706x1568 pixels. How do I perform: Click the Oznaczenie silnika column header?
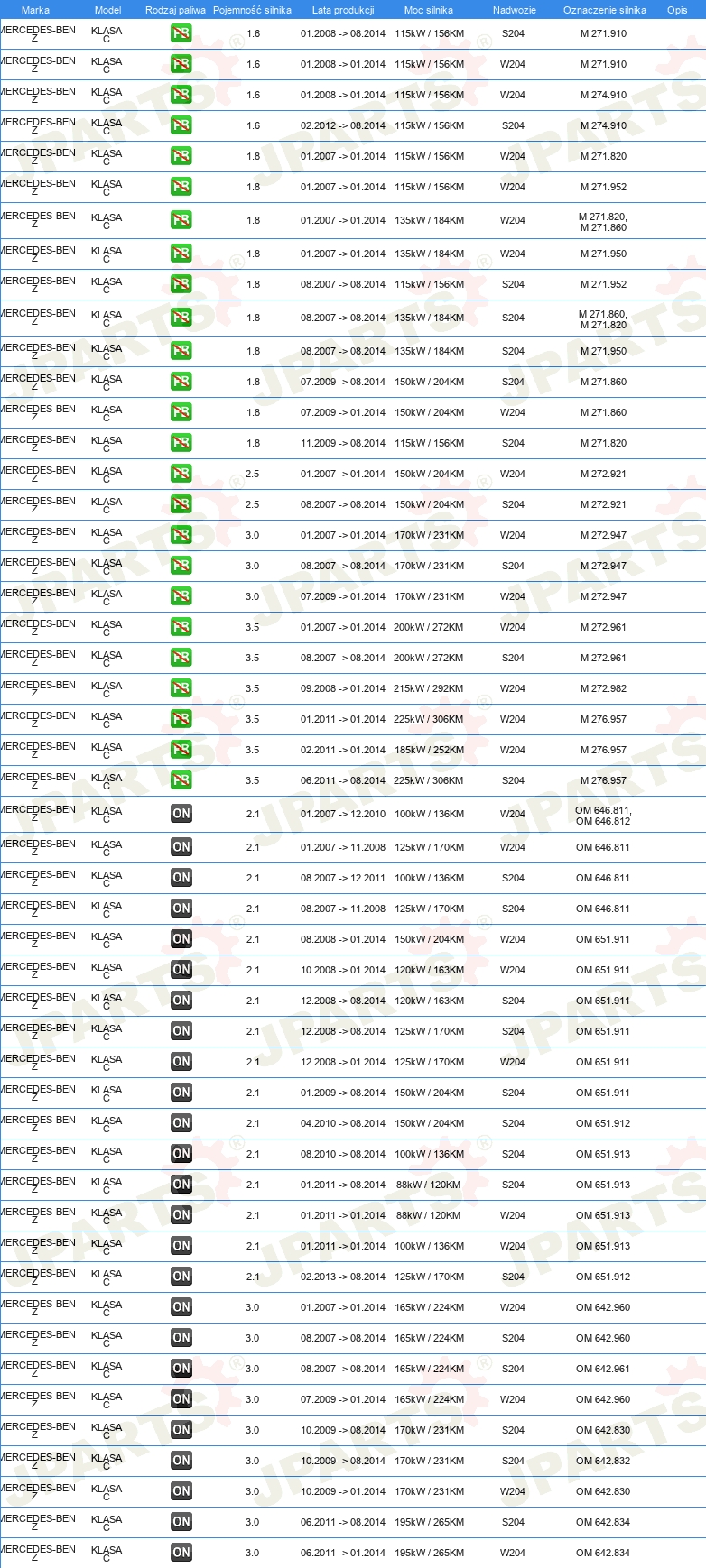pos(605,10)
